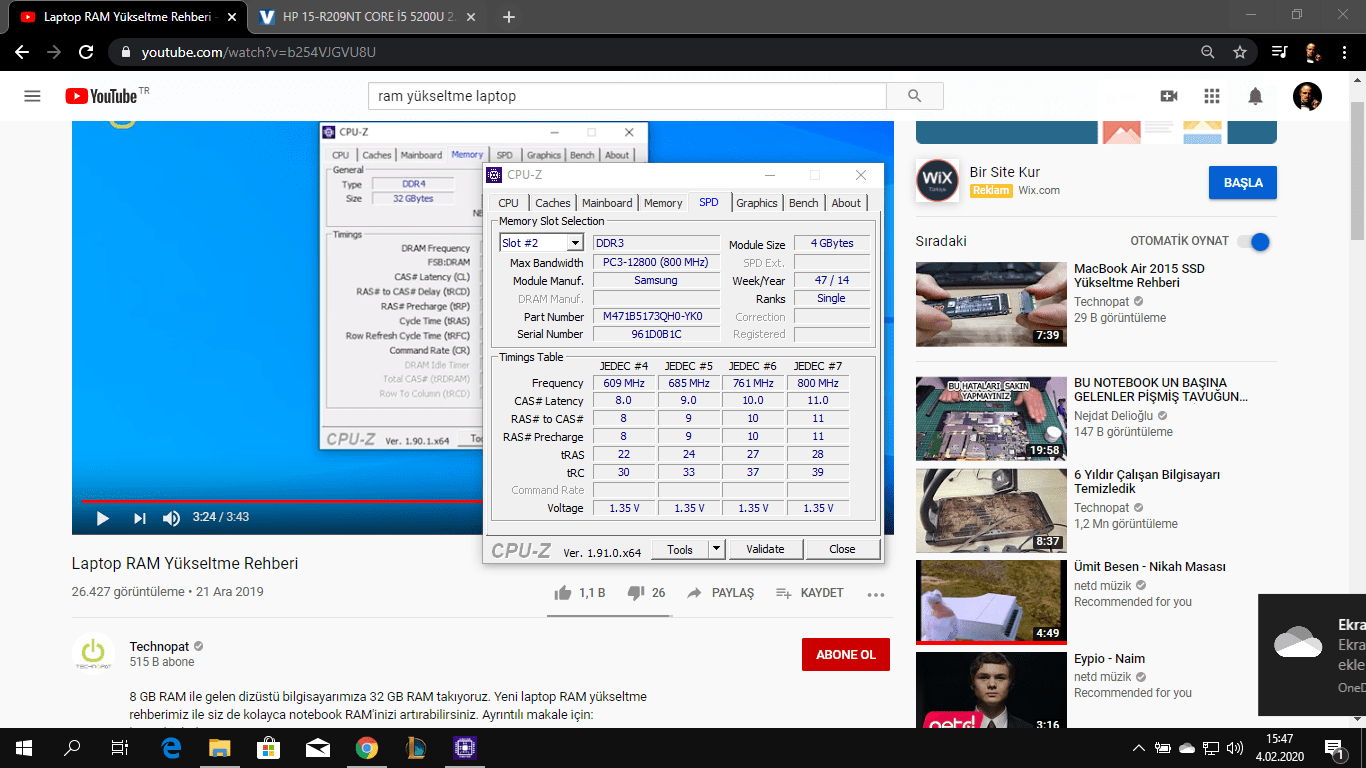Open the YouTube guide hamburger menu
The image size is (1366, 768).
pos(32,96)
